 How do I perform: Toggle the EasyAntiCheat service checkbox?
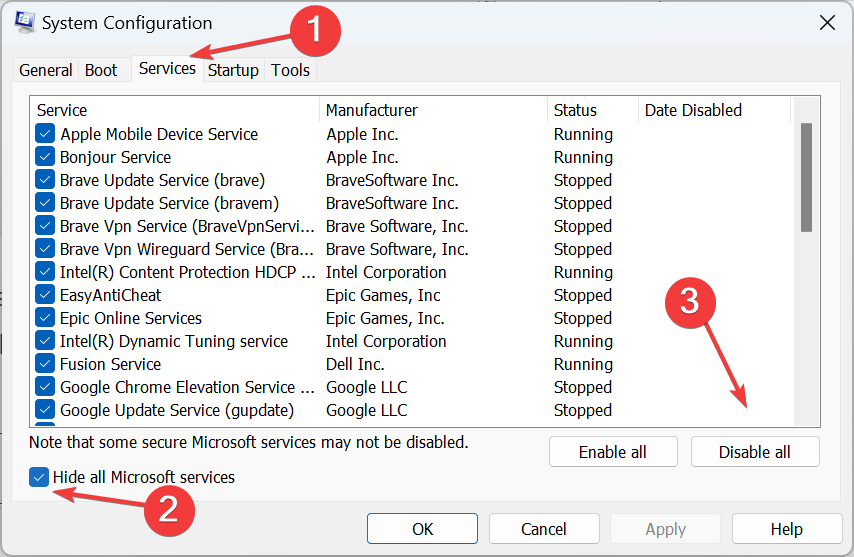click(45, 295)
